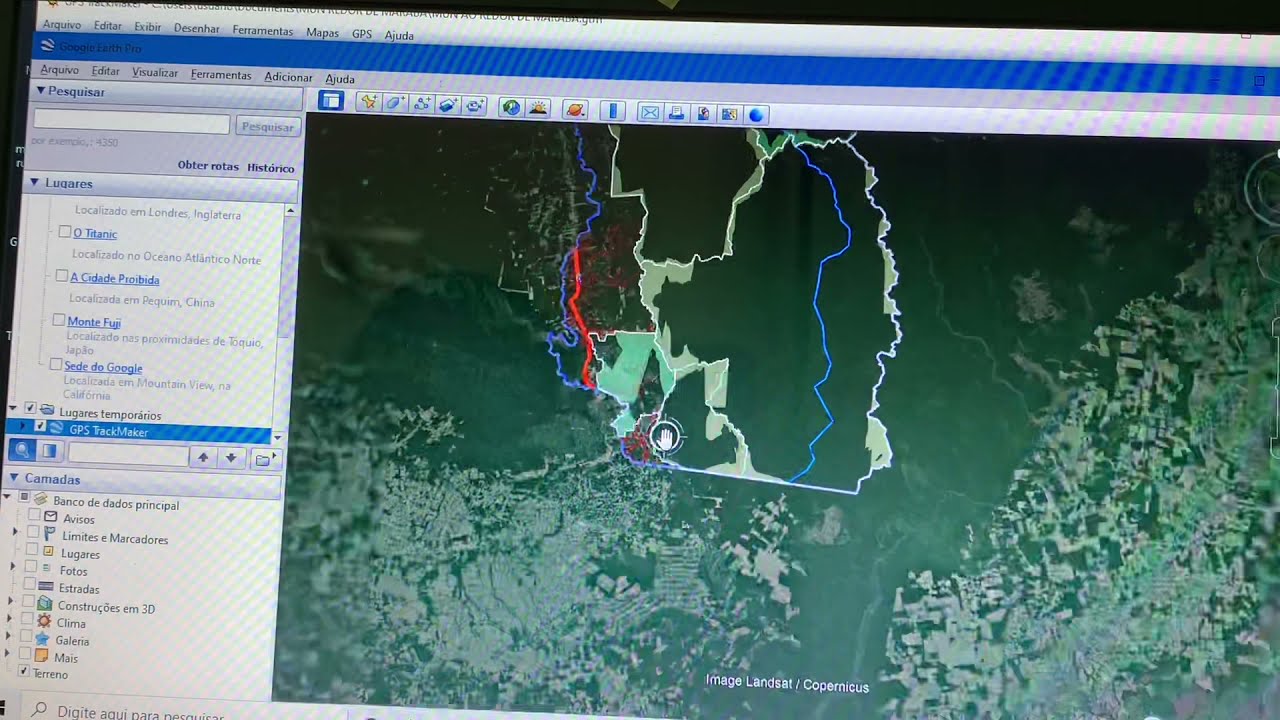
Task: Collapse the Lugares temporários tree node
Action: point(14,409)
